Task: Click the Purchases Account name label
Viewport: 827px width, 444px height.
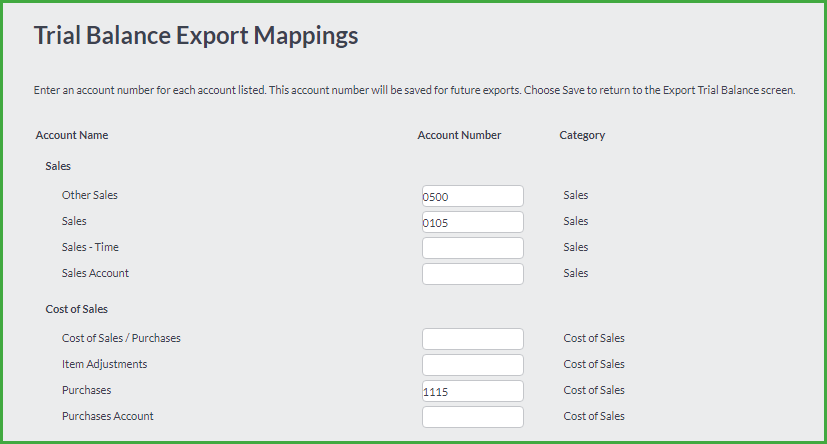Action: (x=108, y=416)
